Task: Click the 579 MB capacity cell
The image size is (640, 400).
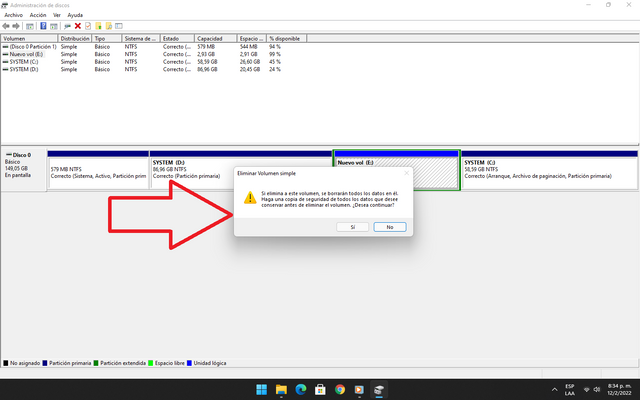Action: pyautogui.click(x=206, y=47)
